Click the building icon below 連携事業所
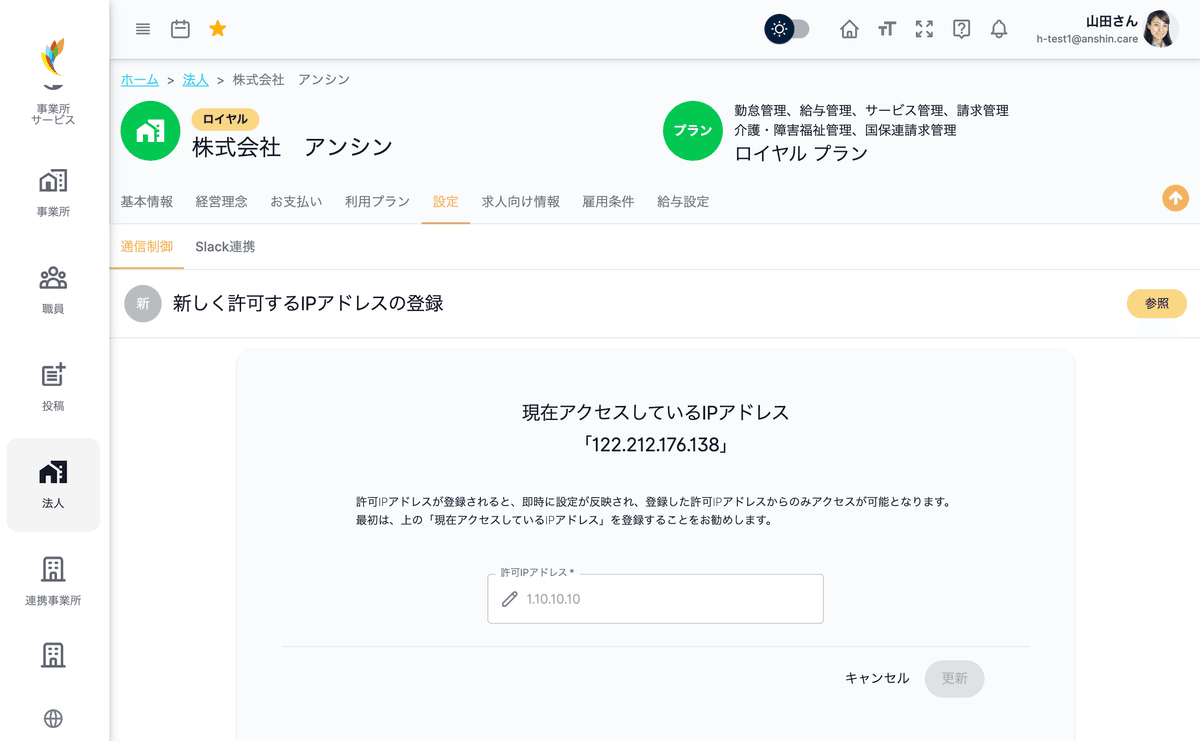This screenshot has width=1200, height=741. pyautogui.click(x=53, y=655)
